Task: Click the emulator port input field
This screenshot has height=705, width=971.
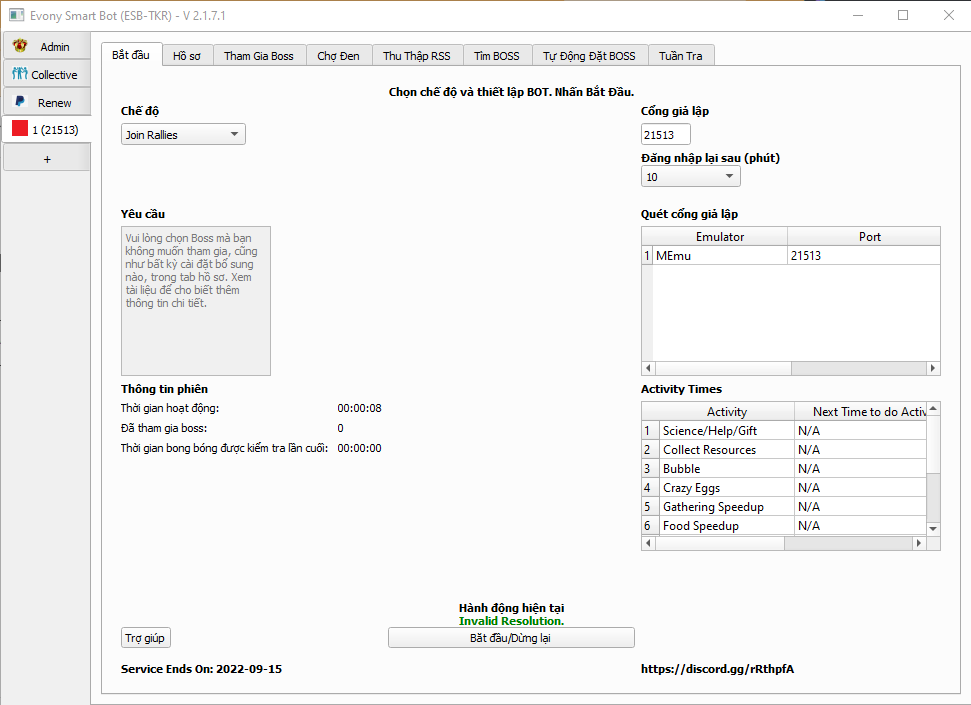Action: coord(665,135)
